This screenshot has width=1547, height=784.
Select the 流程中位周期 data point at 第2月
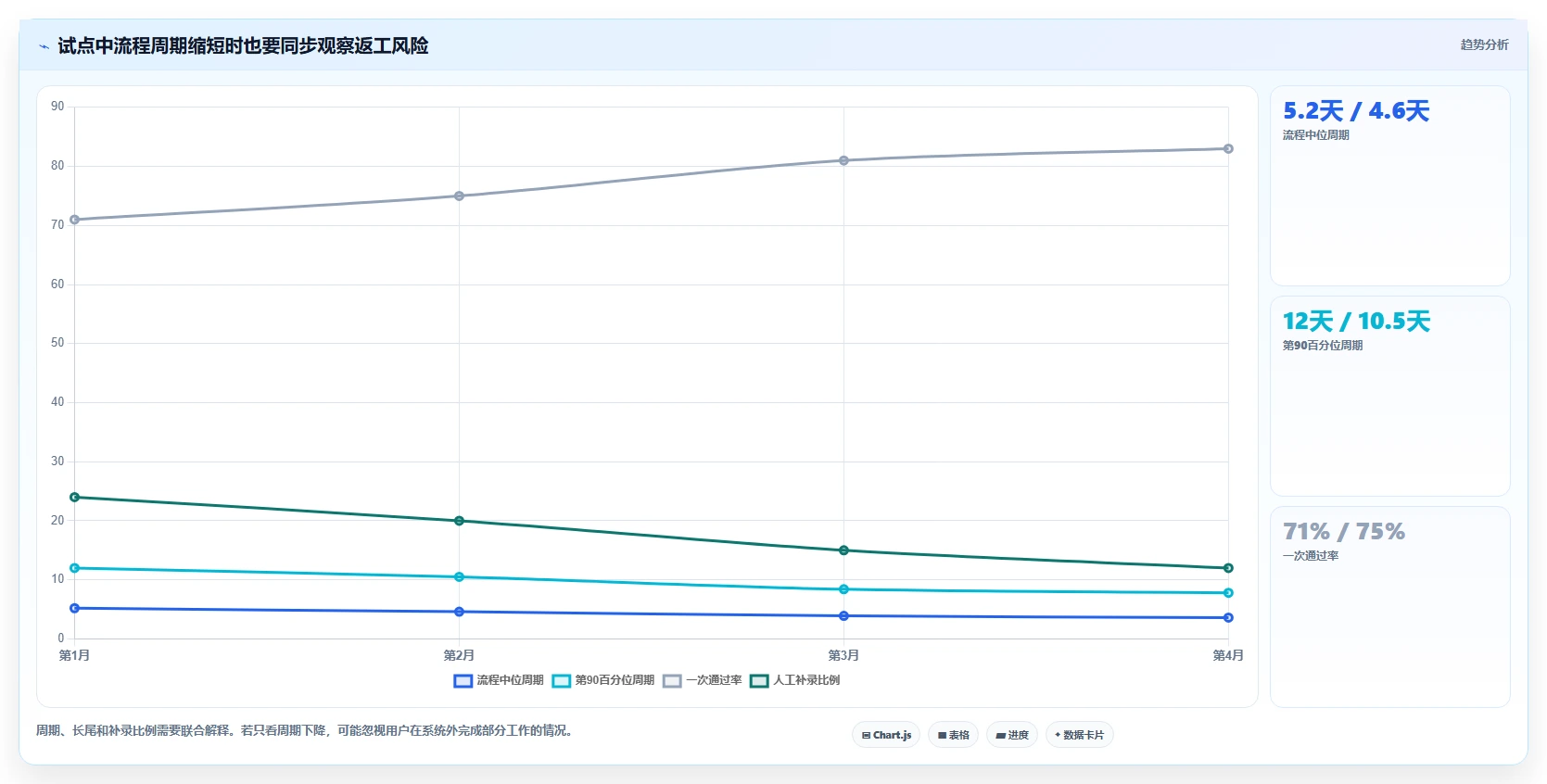(x=459, y=612)
